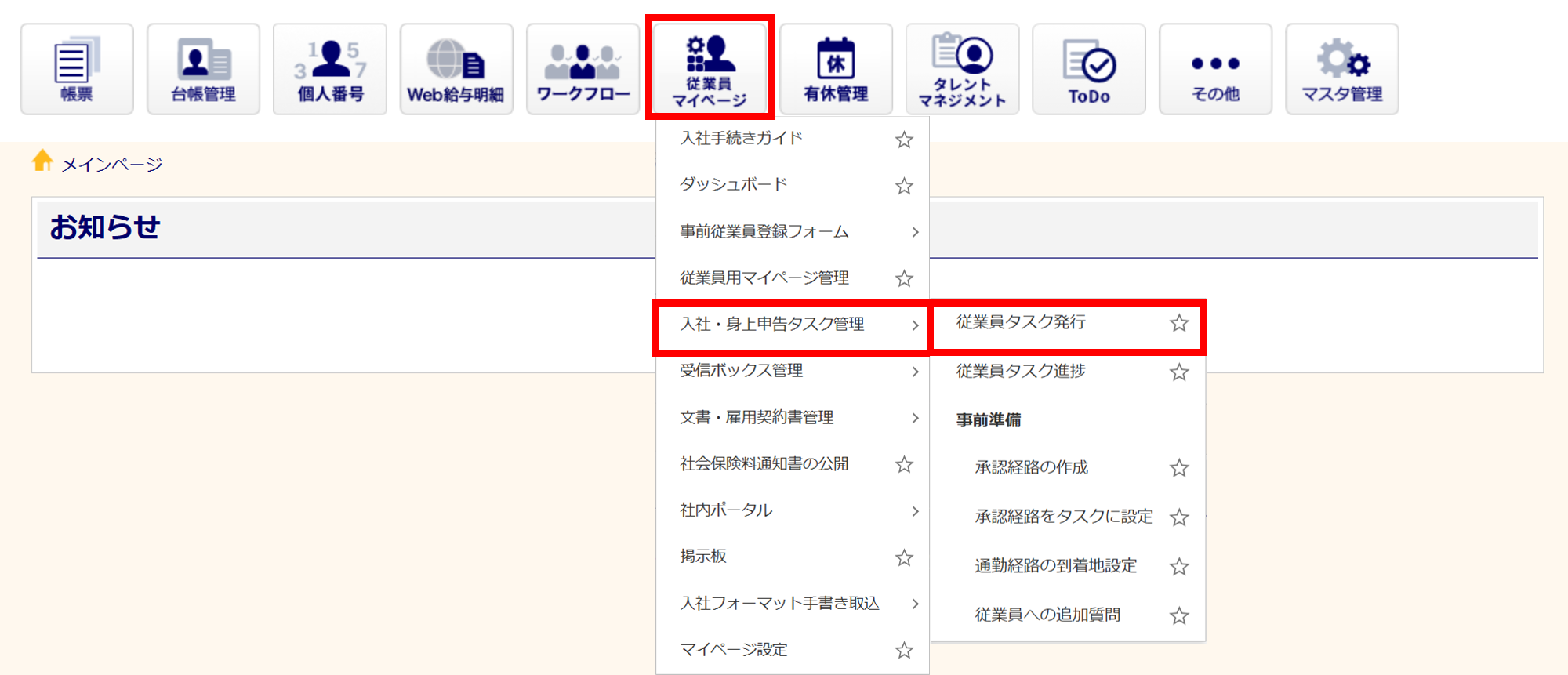1568x675 pixels.
Task: Expand the 文書・雇用契約書管理 submenu
Action: point(915,418)
